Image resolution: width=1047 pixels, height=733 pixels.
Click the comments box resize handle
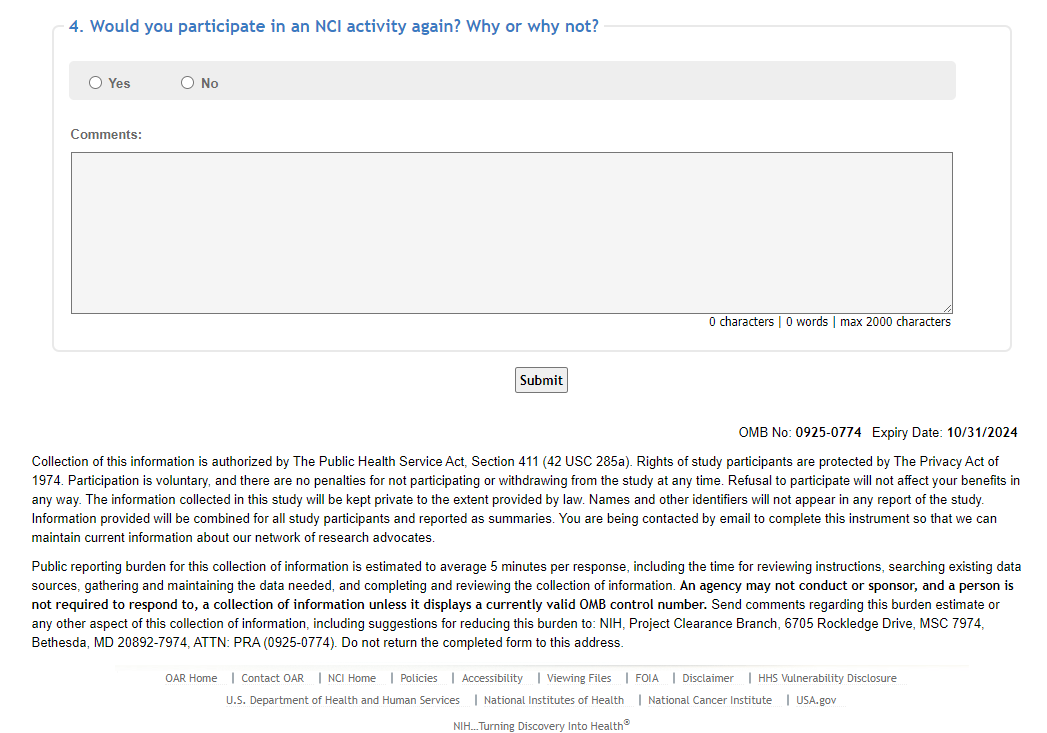point(947,309)
